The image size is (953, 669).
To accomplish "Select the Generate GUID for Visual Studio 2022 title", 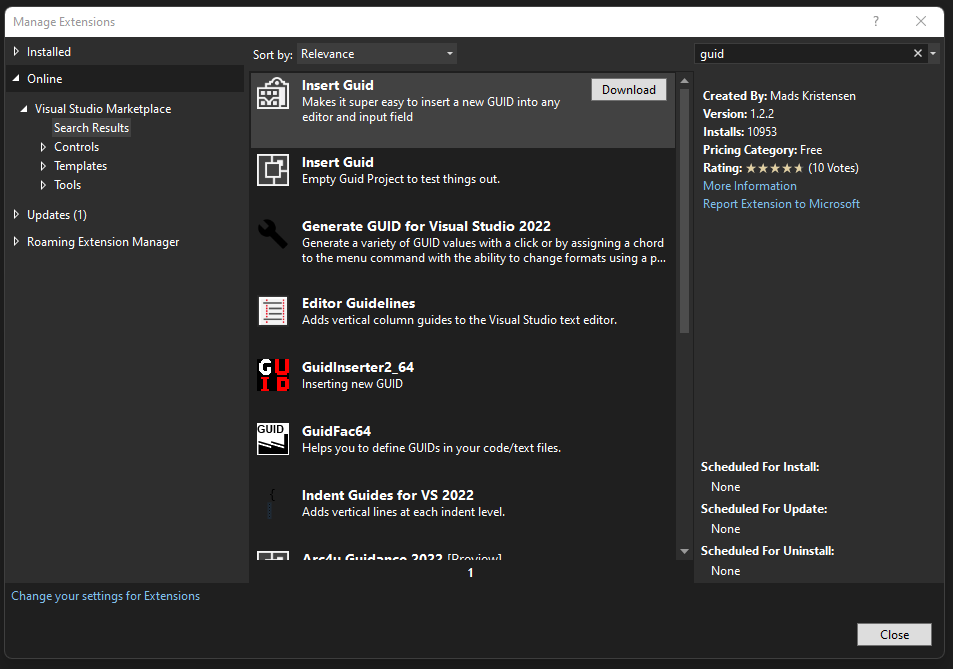I will [426, 226].
